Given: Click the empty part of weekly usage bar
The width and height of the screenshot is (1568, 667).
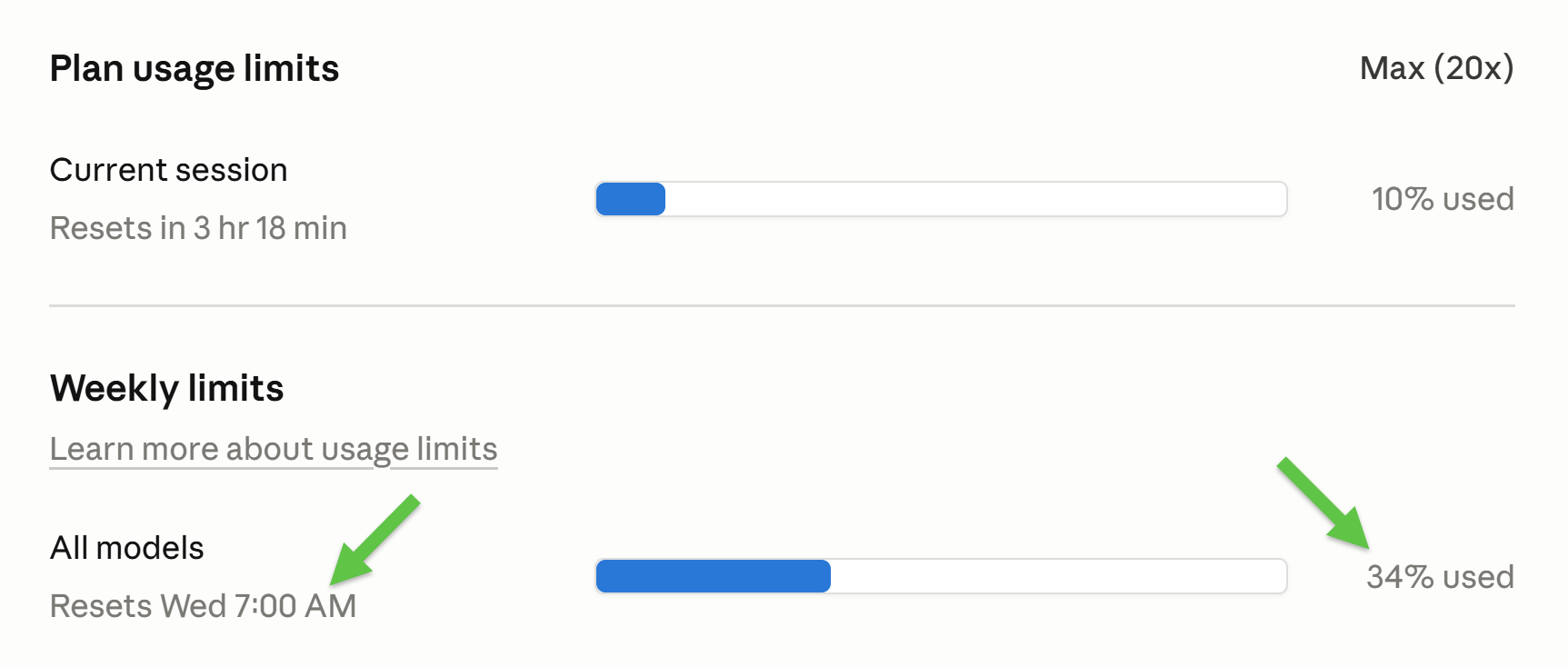Looking at the screenshot, I should click(1058, 576).
